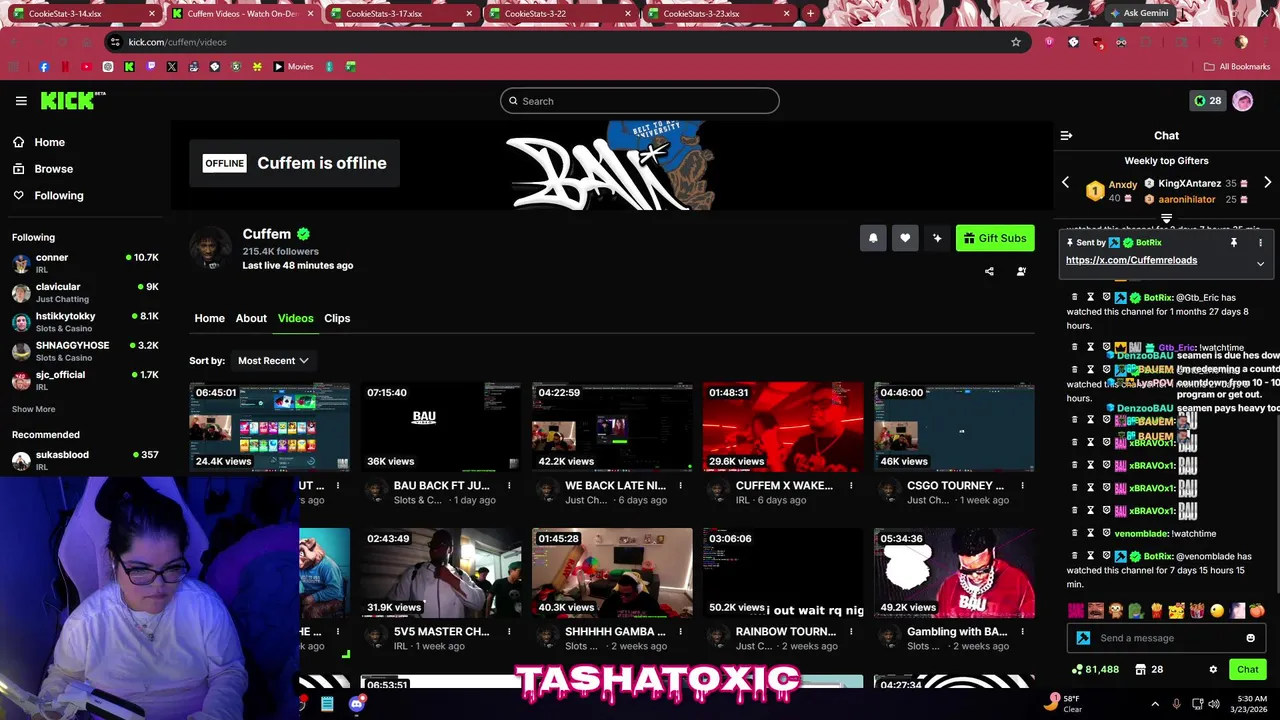Open options for CUFFEM X WAKE... video
This screenshot has width=1280, height=720.
851,486
